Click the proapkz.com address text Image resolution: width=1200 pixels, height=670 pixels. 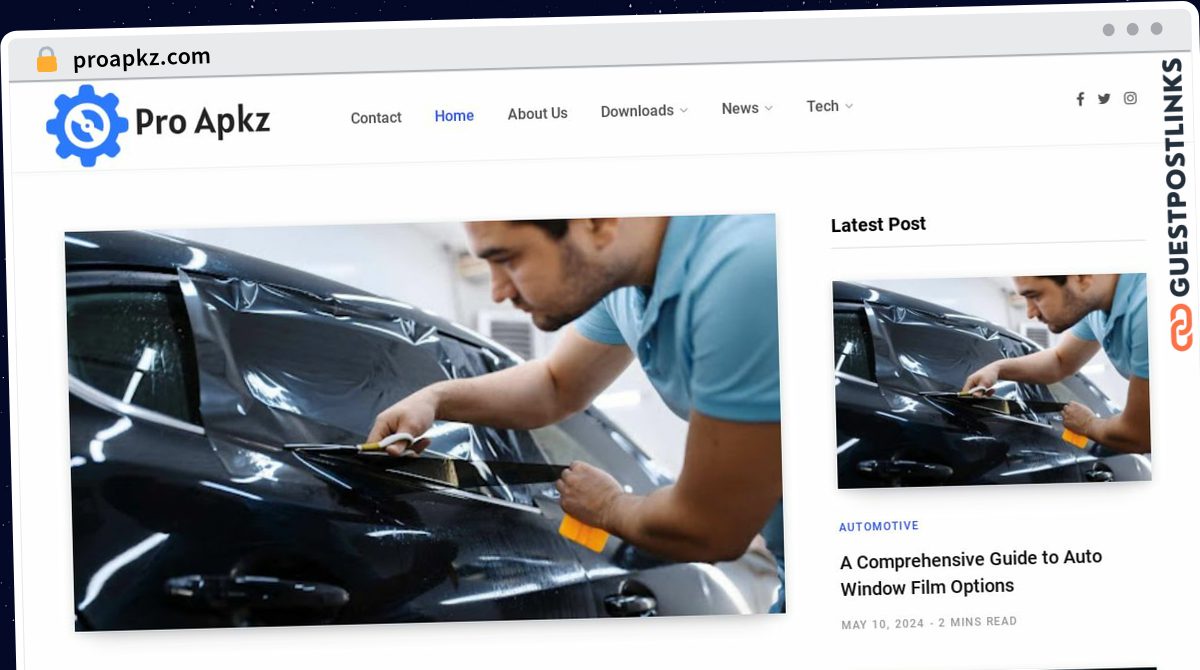pyautogui.click(x=142, y=58)
